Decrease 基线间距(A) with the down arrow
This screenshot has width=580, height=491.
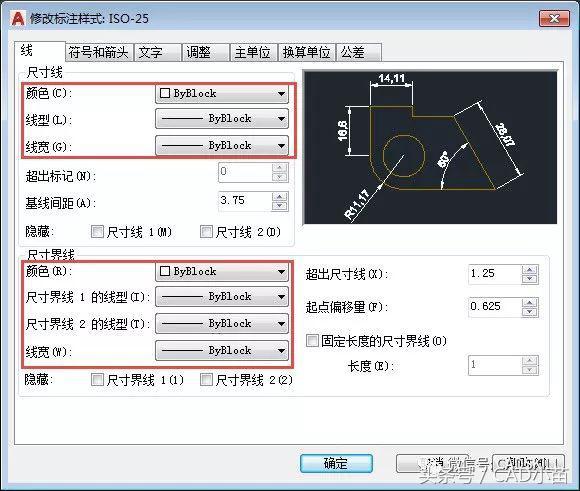pos(280,206)
